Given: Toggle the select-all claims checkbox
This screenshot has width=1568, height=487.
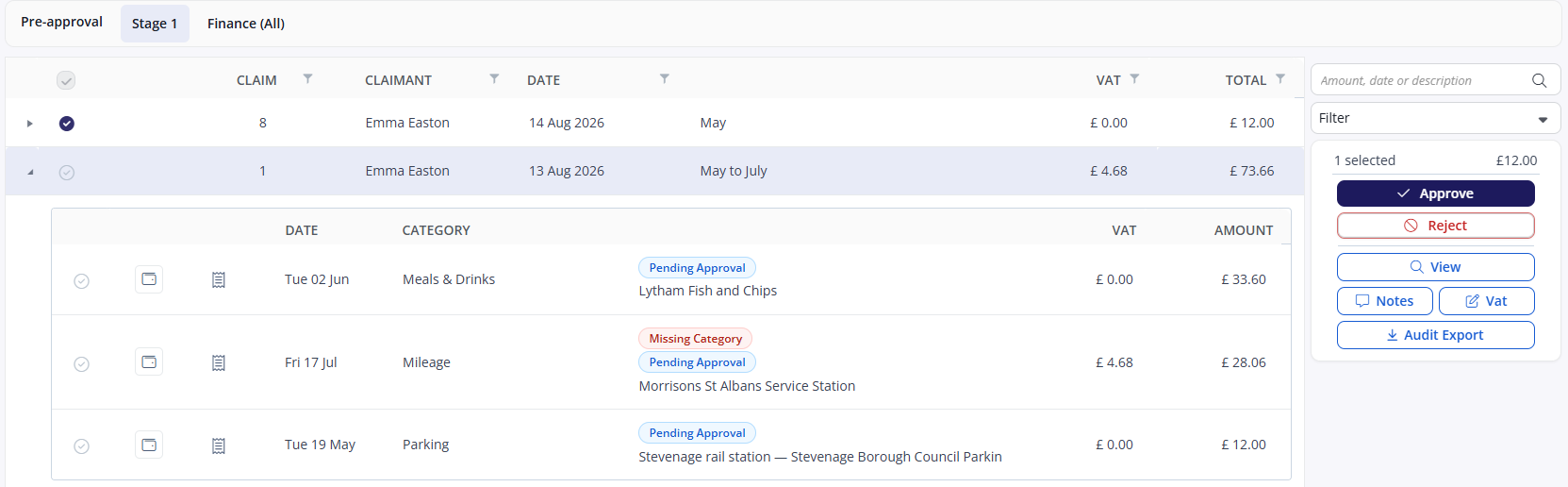Looking at the screenshot, I should coord(66,80).
